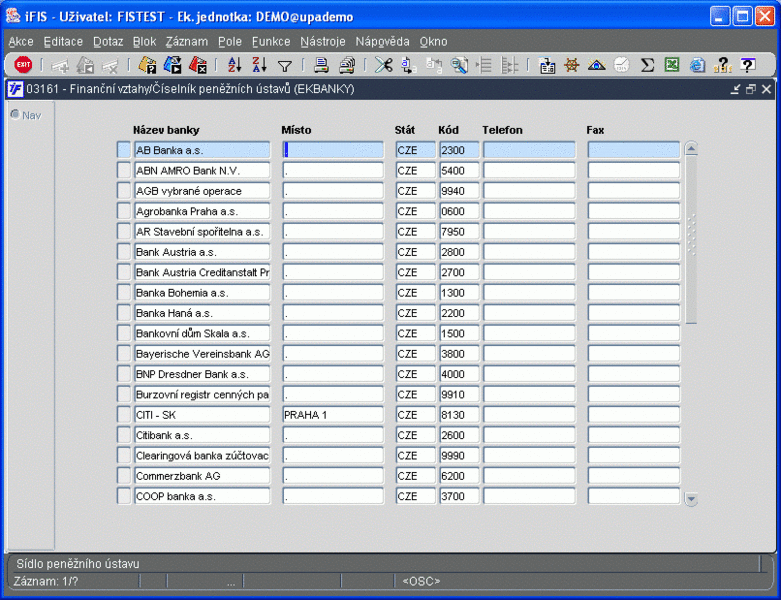Click the copy text 'a' icon
The width and height of the screenshot is (781, 600).
coord(408,65)
